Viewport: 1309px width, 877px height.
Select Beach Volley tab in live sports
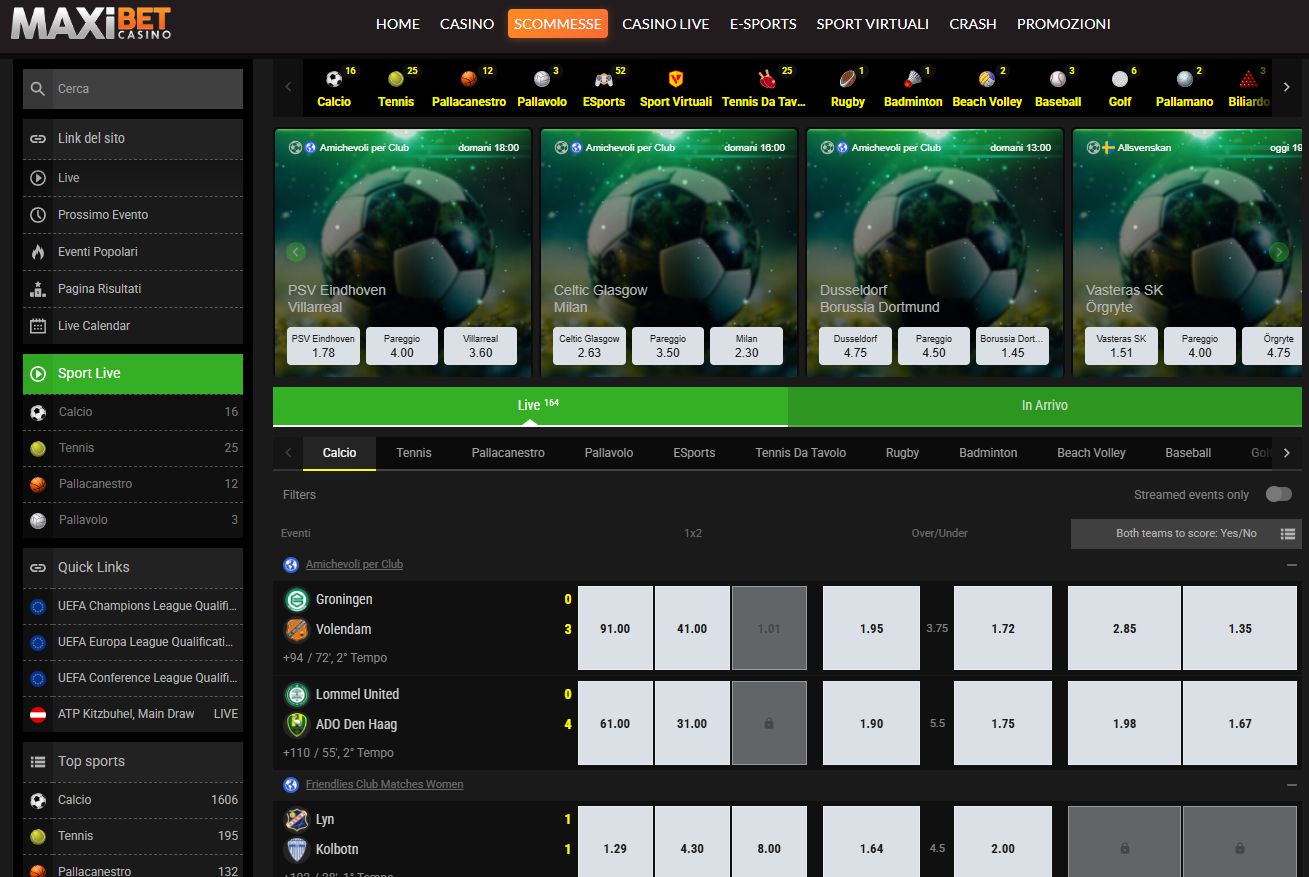(x=1091, y=453)
